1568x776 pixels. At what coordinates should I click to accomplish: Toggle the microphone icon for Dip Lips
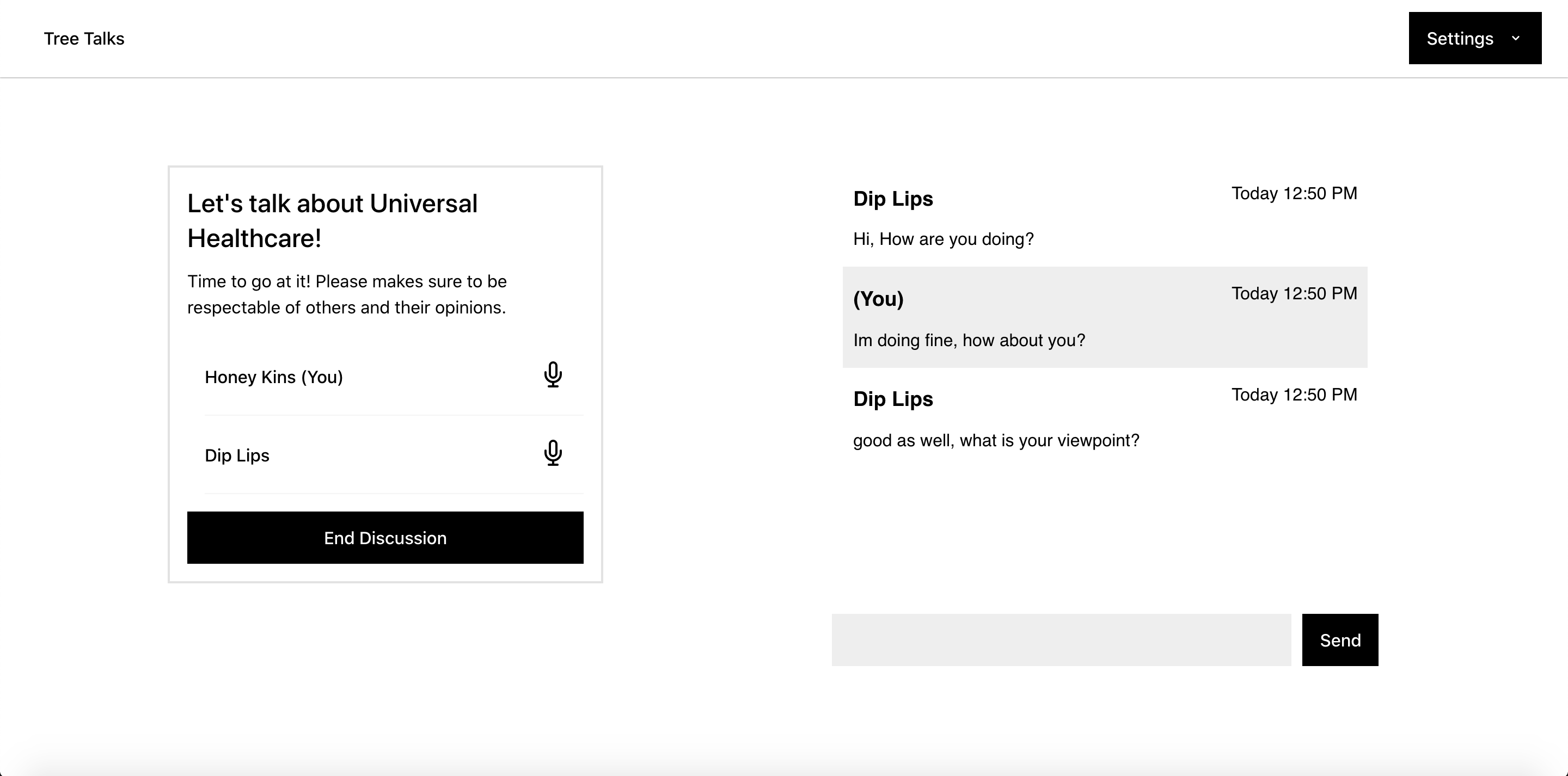pyautogui.click(x=553, y=453)
